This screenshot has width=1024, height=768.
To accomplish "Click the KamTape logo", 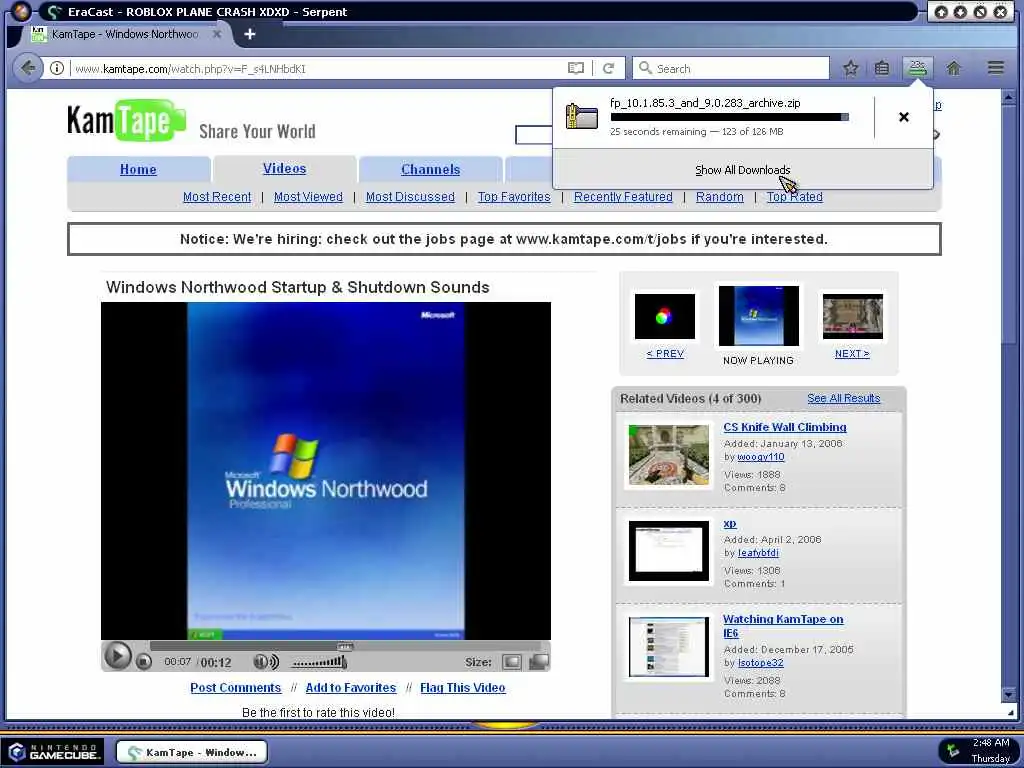I will click(127, 120).
